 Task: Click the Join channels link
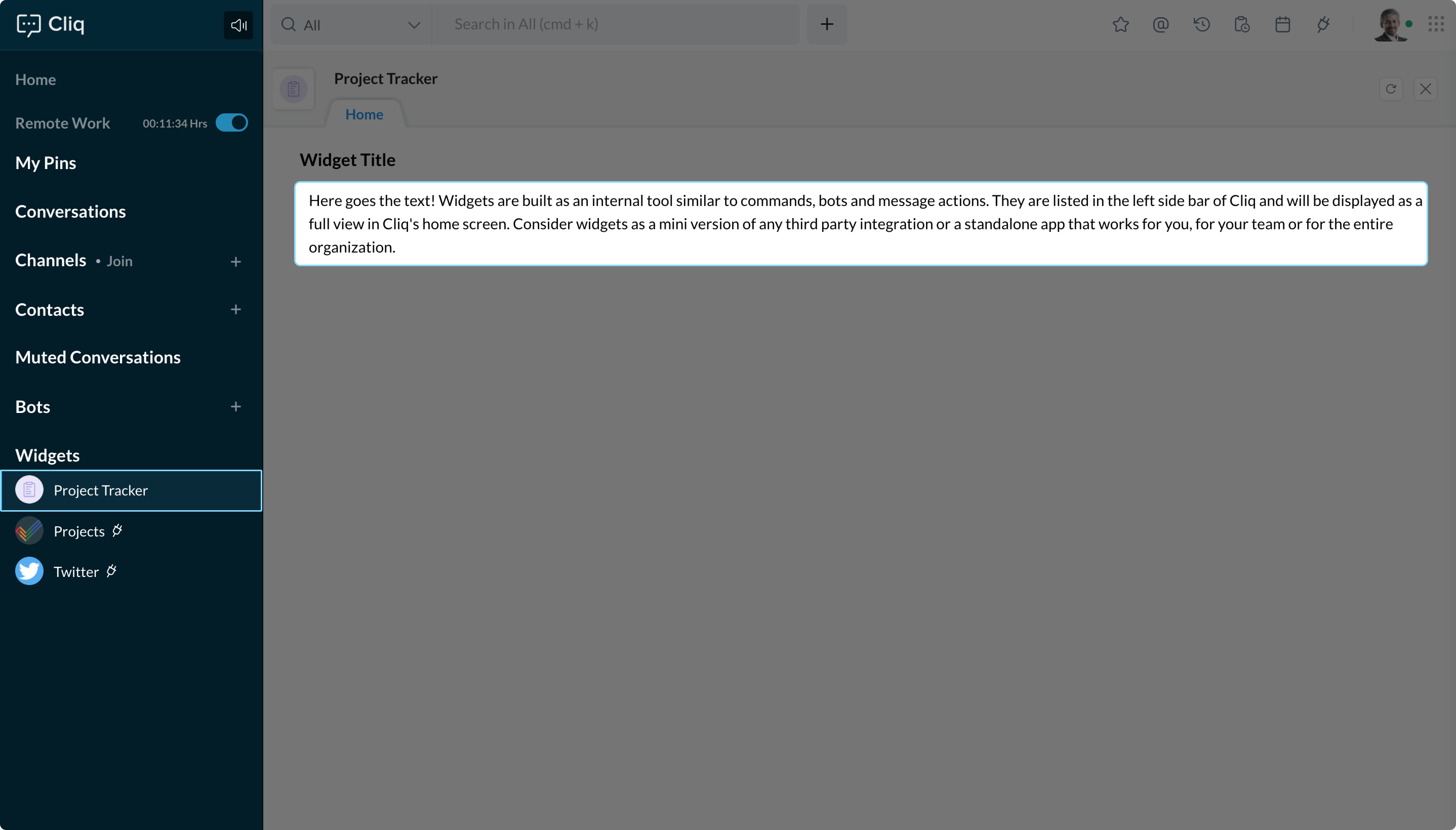coord(120,261)
